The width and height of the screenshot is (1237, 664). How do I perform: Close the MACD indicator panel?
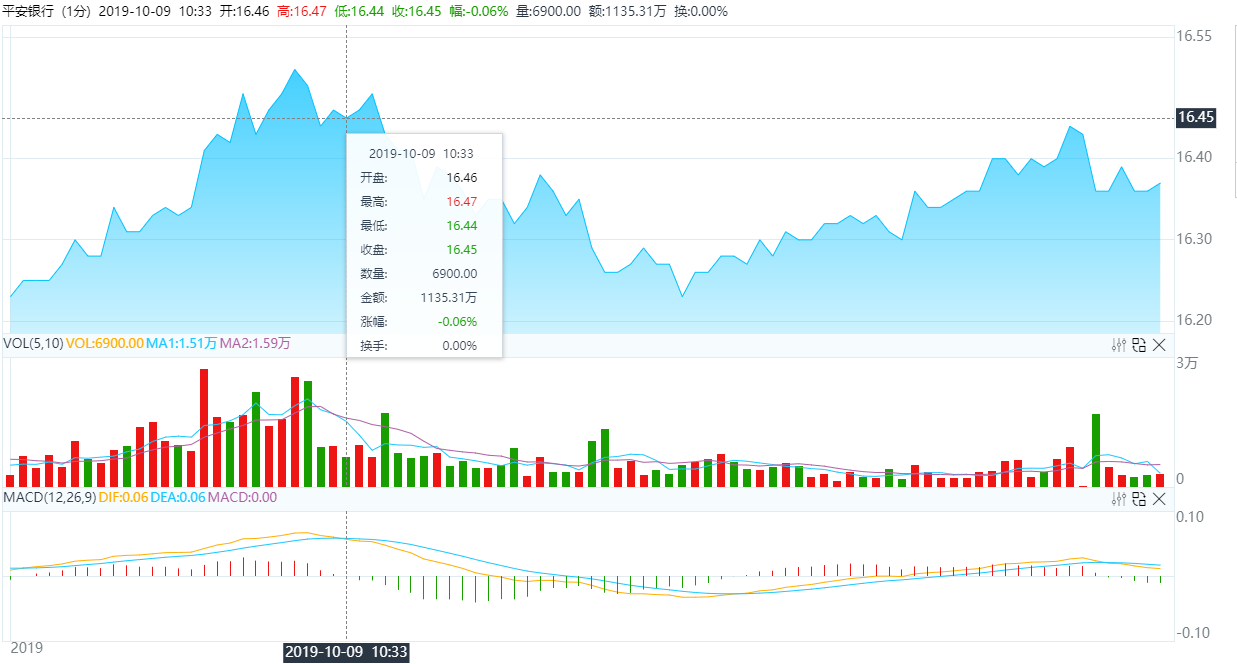[x=1159, y=498]
